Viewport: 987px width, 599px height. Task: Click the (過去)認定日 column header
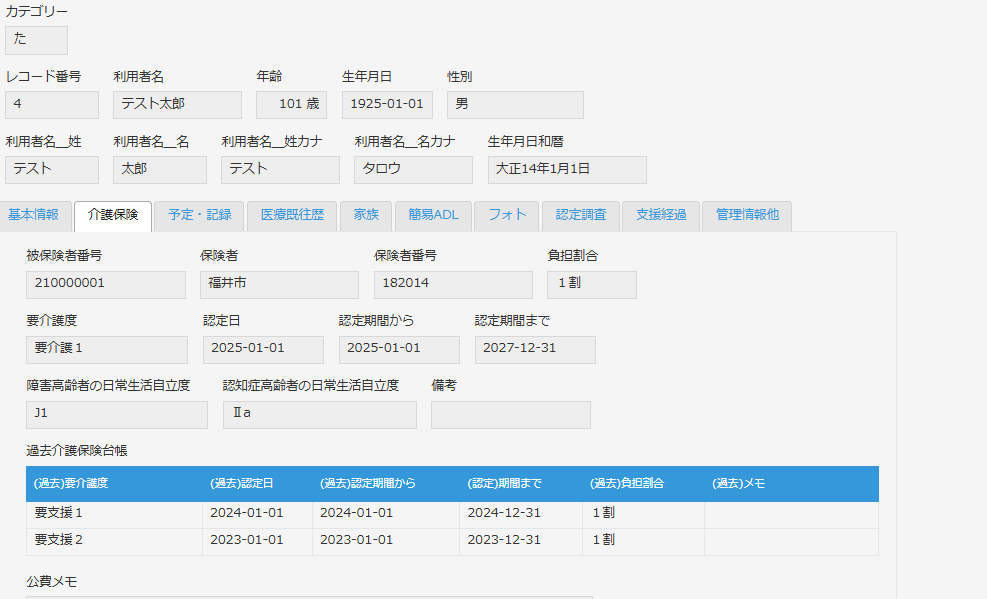[x=257, y=483]
